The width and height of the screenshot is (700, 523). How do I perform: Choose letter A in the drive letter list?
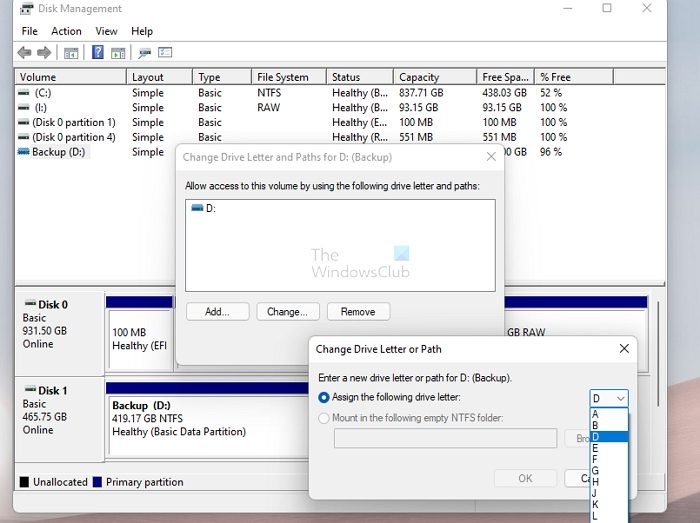click(x=609, y=414)
